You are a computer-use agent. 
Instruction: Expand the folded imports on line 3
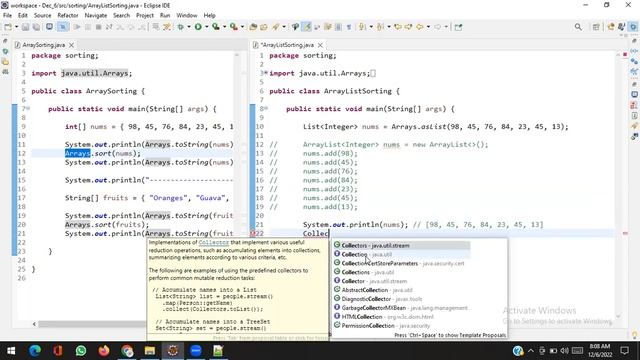point(266,73)
